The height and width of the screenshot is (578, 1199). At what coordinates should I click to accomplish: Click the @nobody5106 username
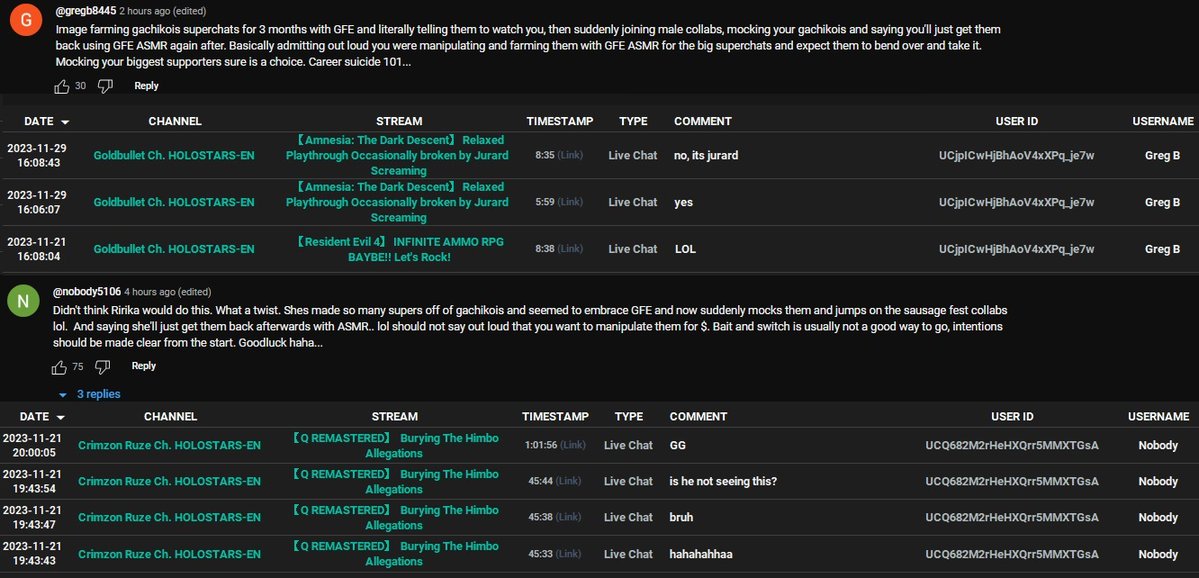point(86,292)
